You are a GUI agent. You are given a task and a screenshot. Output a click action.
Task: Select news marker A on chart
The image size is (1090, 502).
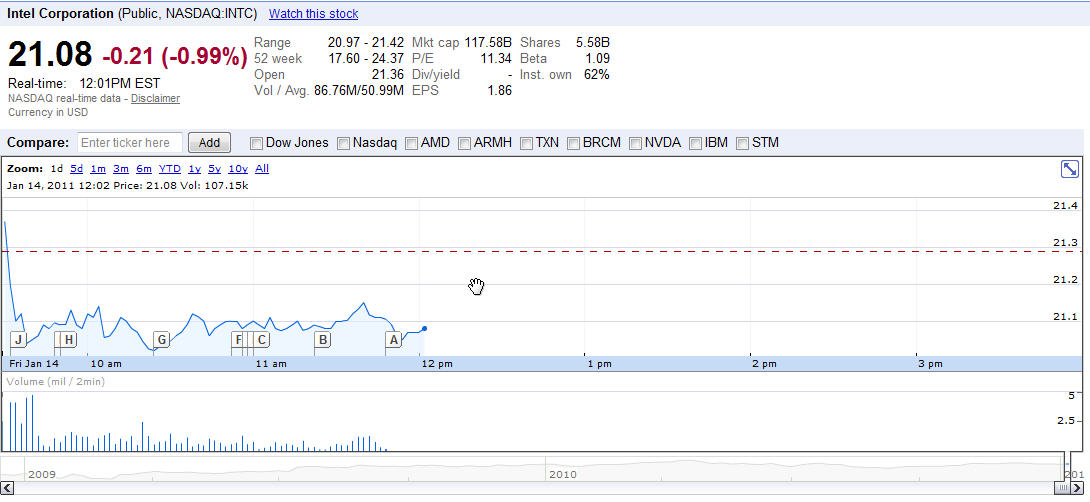(394, 340)
